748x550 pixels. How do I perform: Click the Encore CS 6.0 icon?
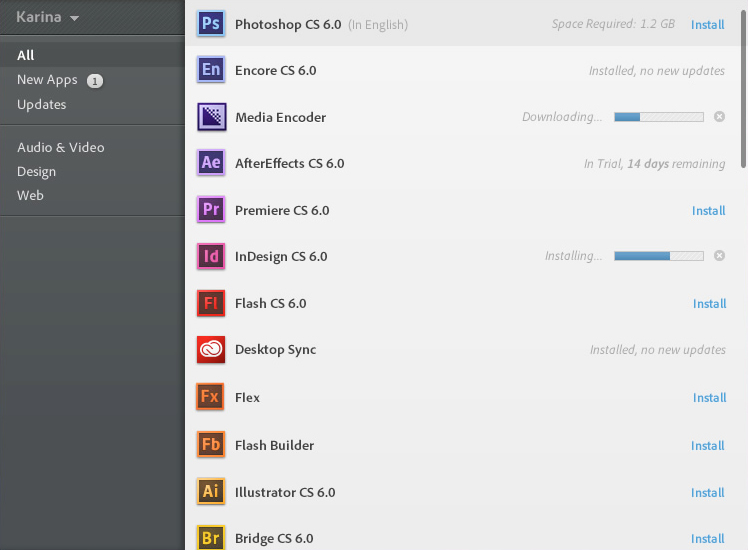pyautogui.click(x=211, y=70)
